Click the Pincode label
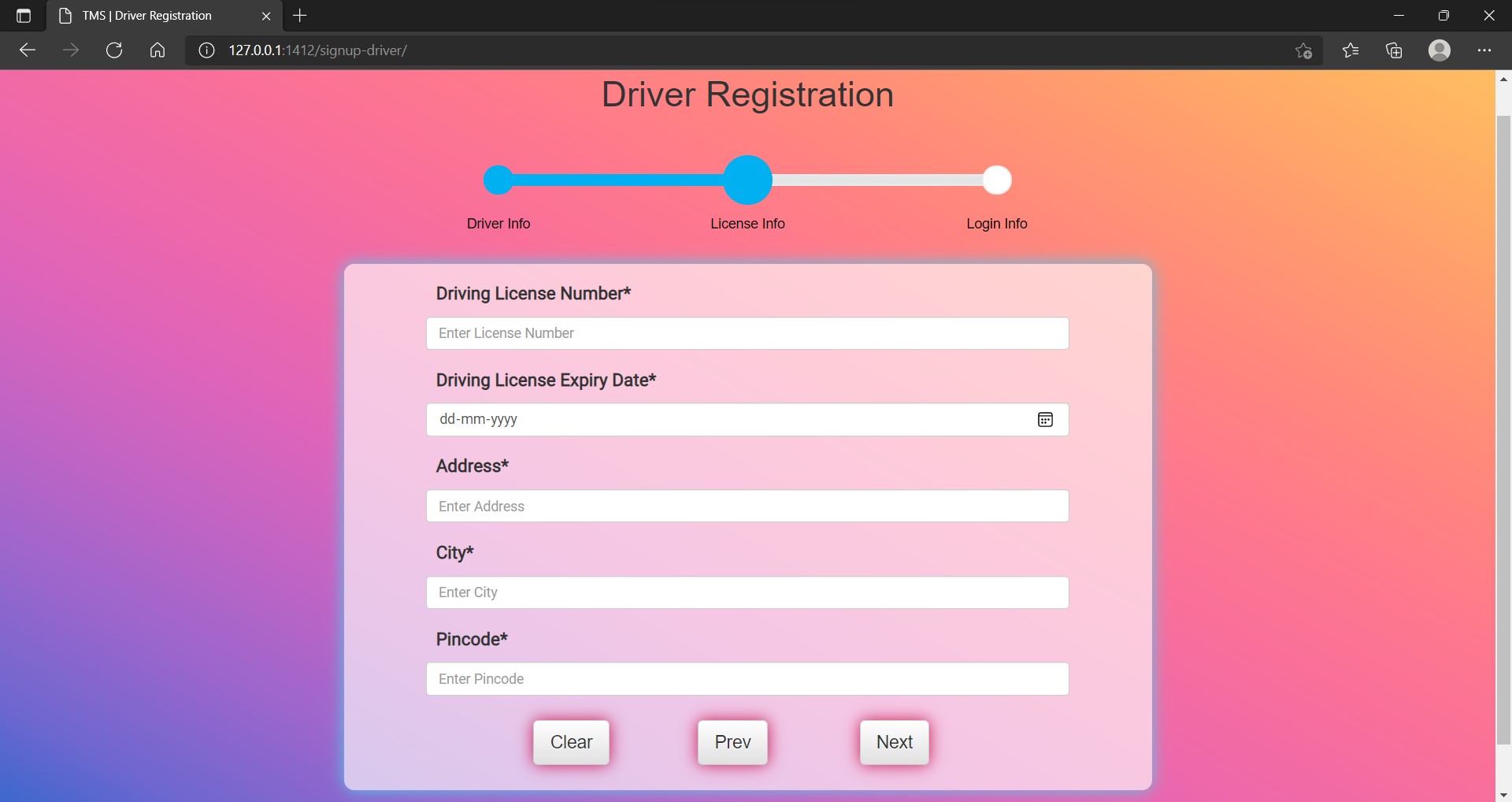This screenshot has height=802, width=1512. tap(472, 639)
